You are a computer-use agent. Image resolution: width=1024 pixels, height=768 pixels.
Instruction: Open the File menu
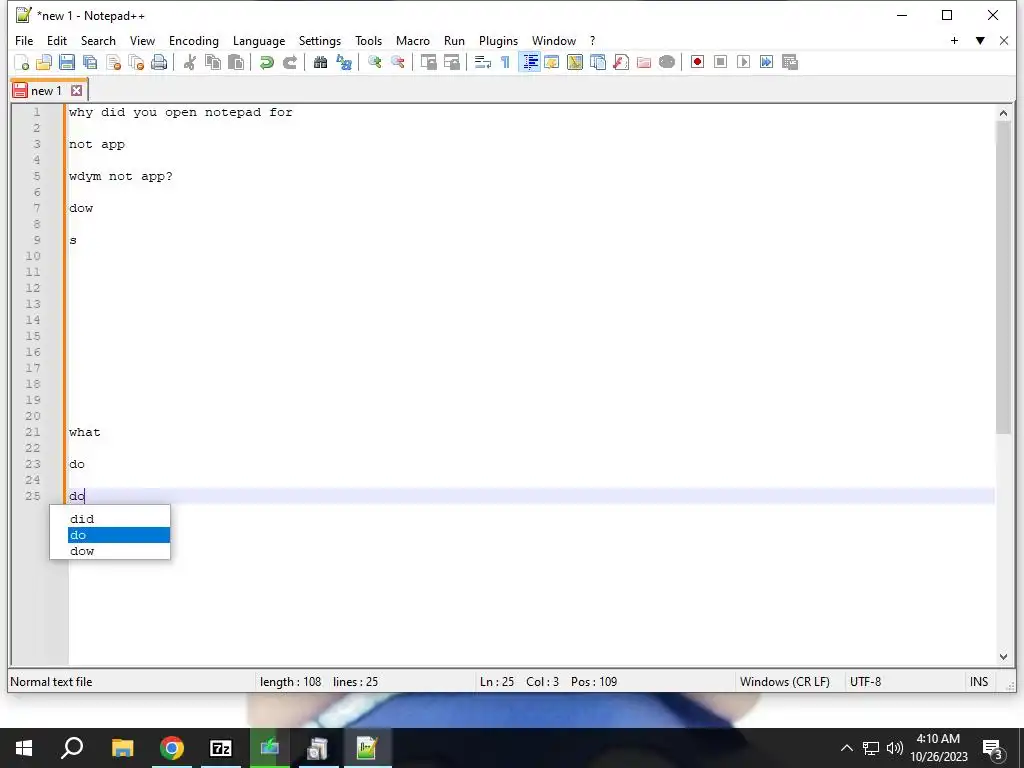click(24, 40)
